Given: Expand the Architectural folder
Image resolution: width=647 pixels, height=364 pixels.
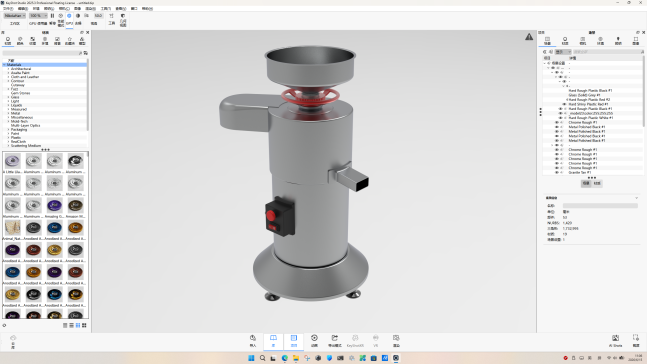Looking at the screenshot, I should [8, 69].
